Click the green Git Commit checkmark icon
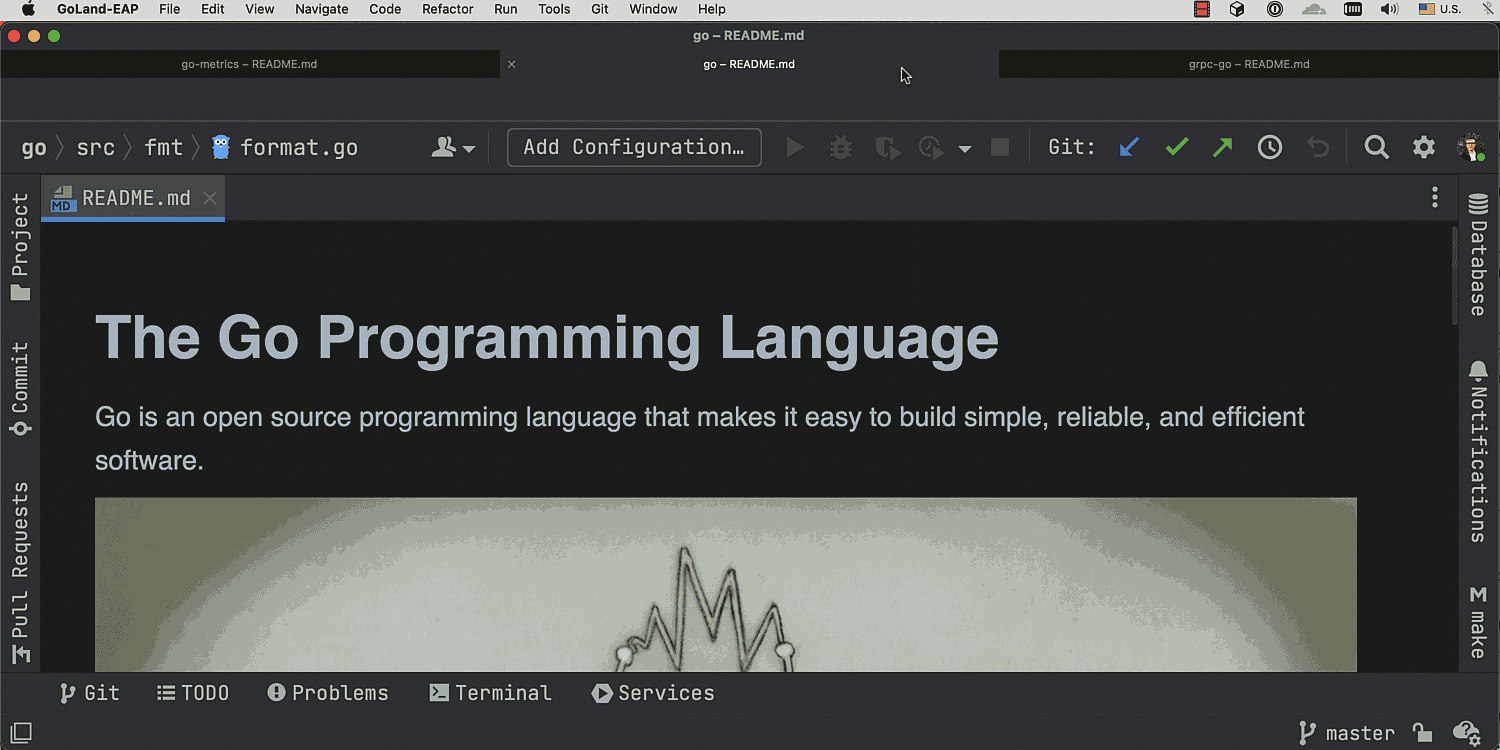 [1177, 148]
